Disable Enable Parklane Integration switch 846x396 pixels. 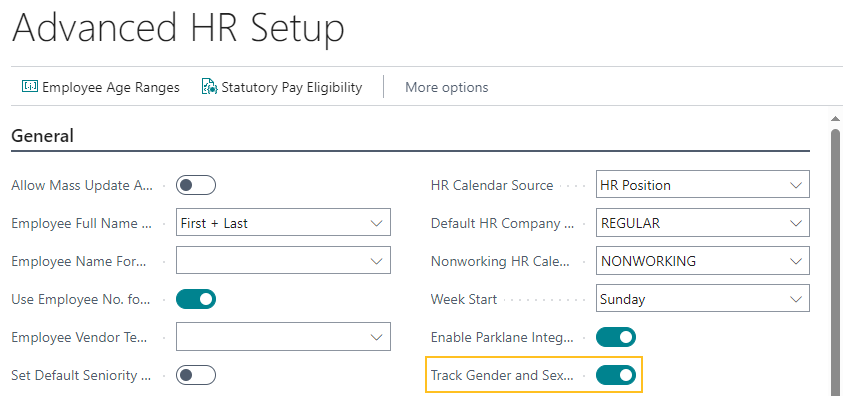coord(616,337)
